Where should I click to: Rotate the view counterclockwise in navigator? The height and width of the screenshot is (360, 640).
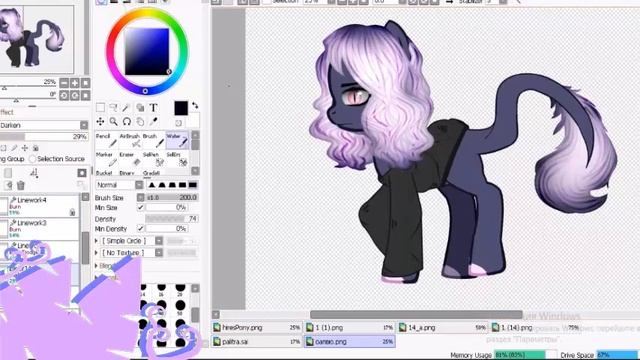64,96
